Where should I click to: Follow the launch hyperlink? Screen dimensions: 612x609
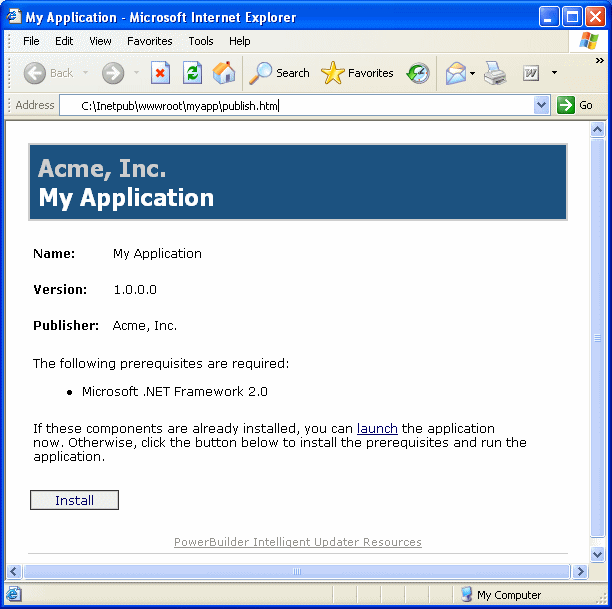click(377, 429)
